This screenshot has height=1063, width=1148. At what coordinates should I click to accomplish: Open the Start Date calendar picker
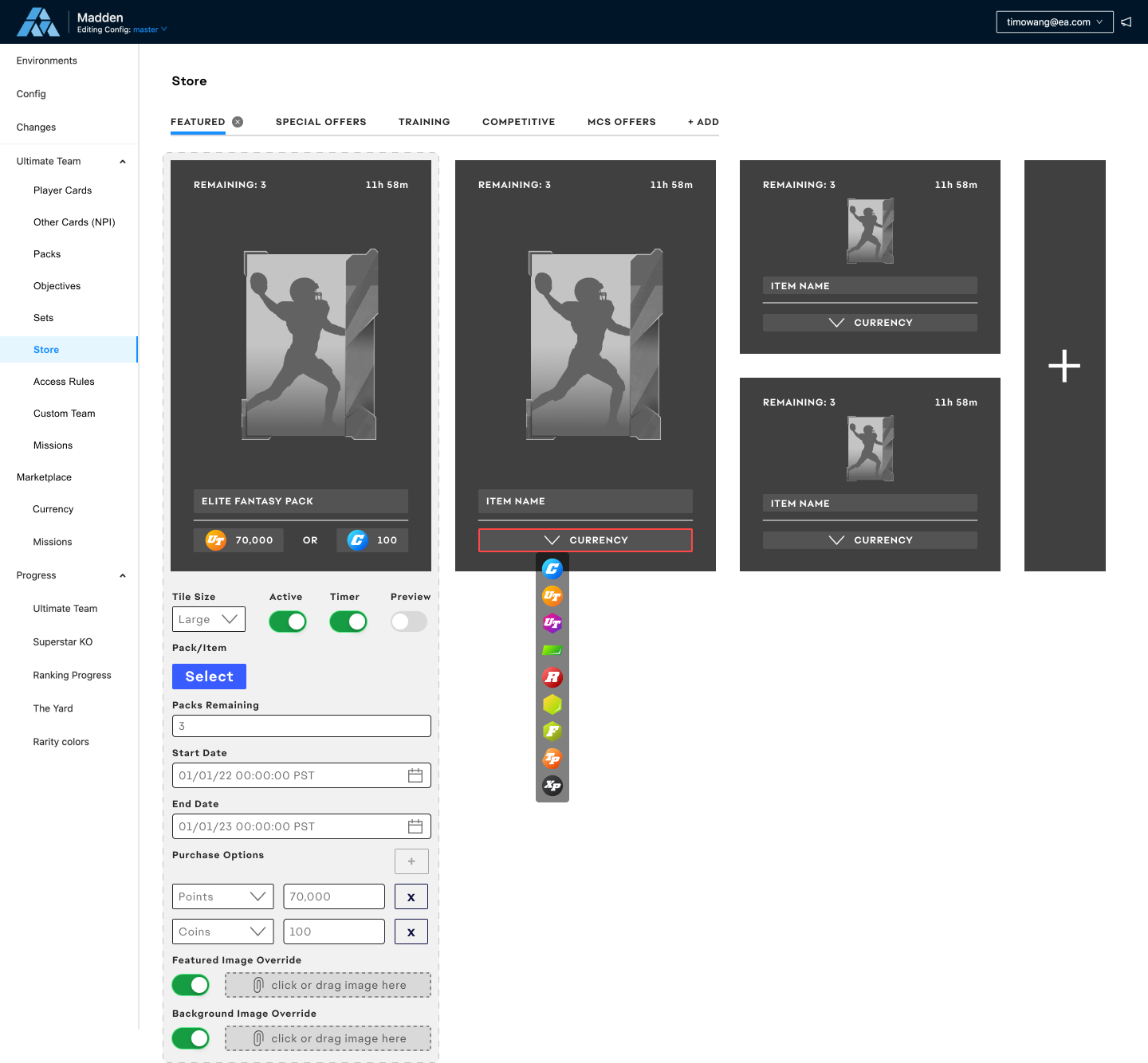click(415, 775)
